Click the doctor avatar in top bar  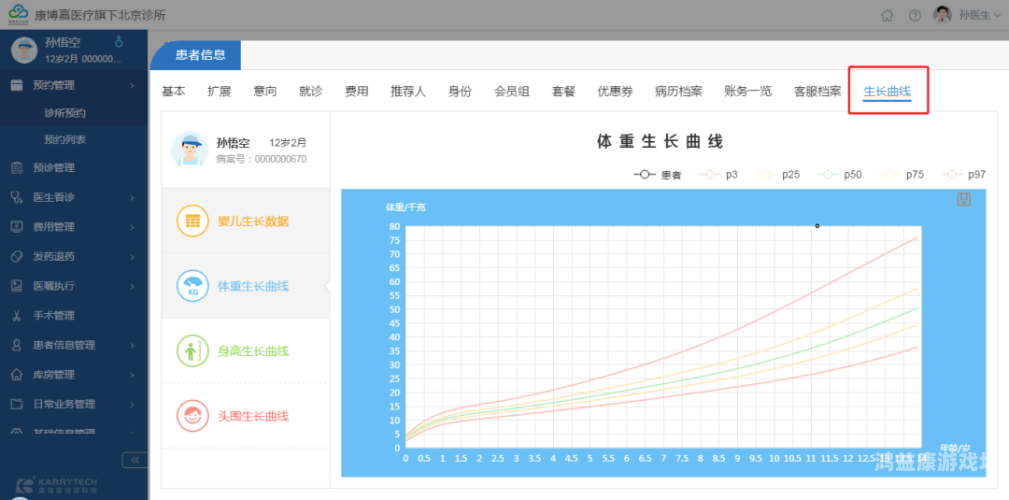point(942,15)
